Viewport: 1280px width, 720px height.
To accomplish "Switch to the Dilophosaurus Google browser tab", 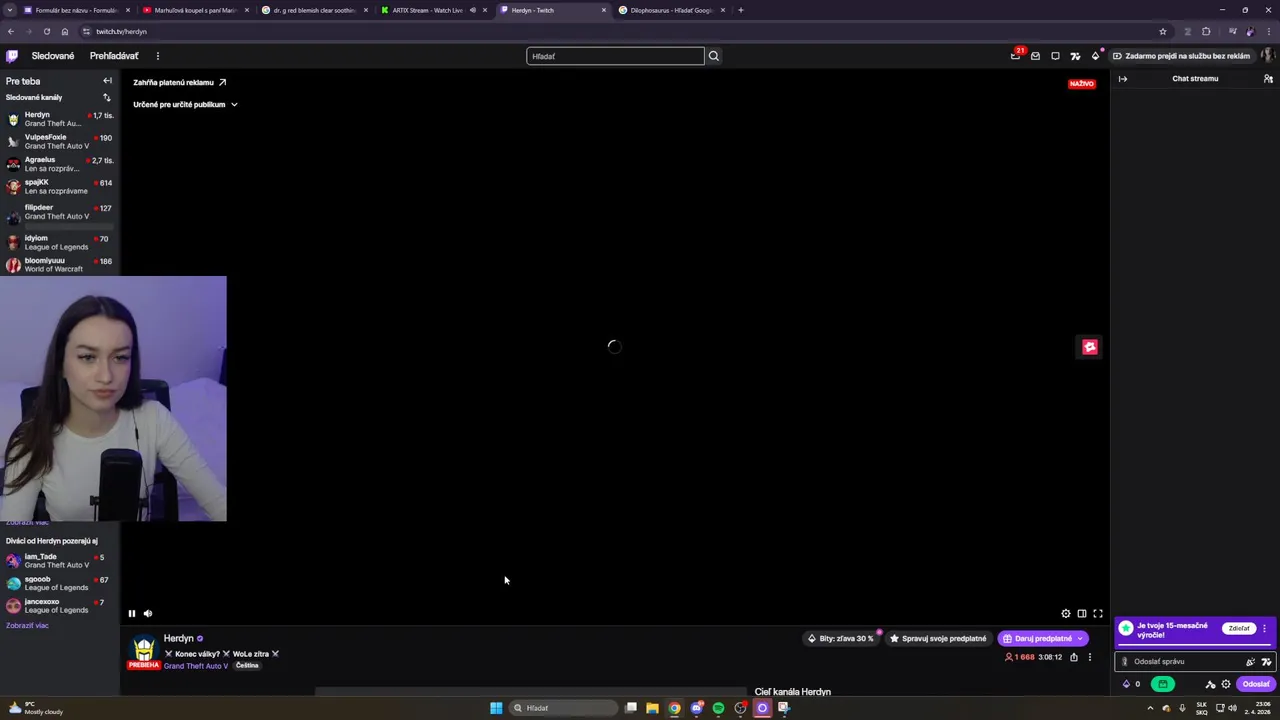I will click(671, 10).
